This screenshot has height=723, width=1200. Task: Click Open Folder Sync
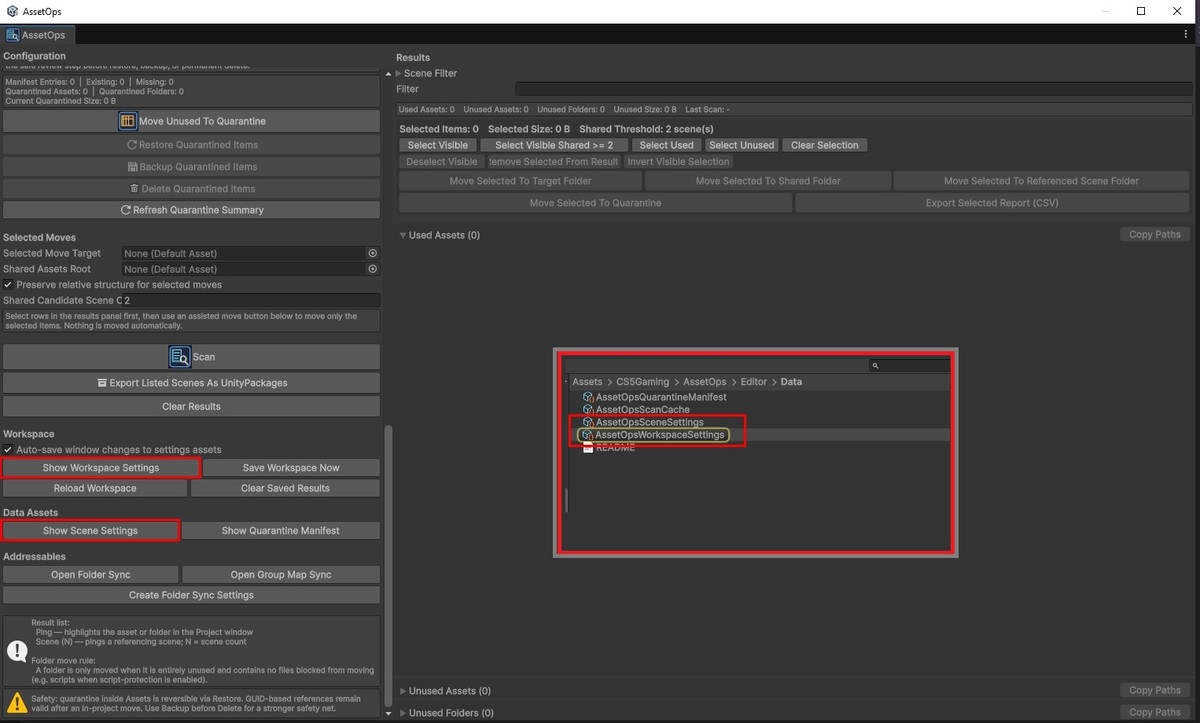(91, 575)
